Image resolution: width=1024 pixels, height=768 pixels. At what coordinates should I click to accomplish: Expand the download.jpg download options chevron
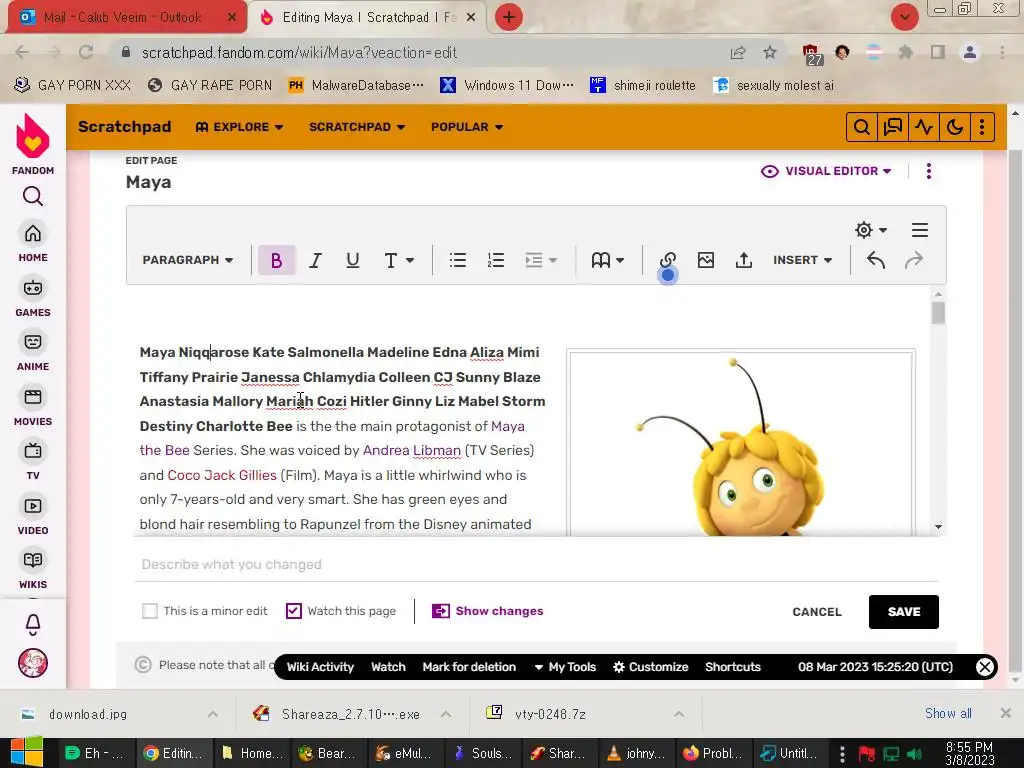(213, 714)
